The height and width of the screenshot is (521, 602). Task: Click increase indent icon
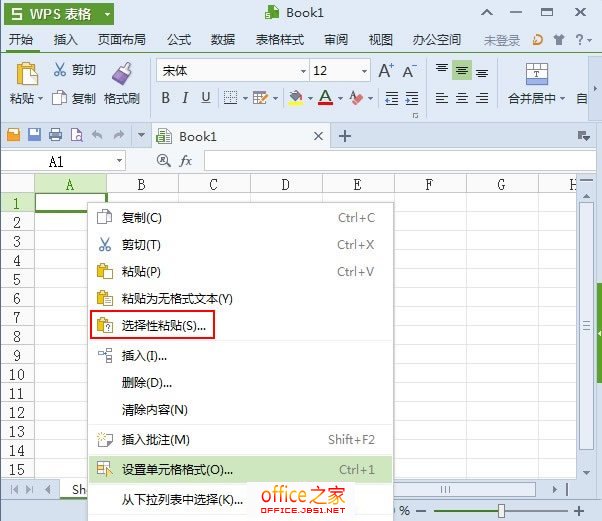coord(412,98)
